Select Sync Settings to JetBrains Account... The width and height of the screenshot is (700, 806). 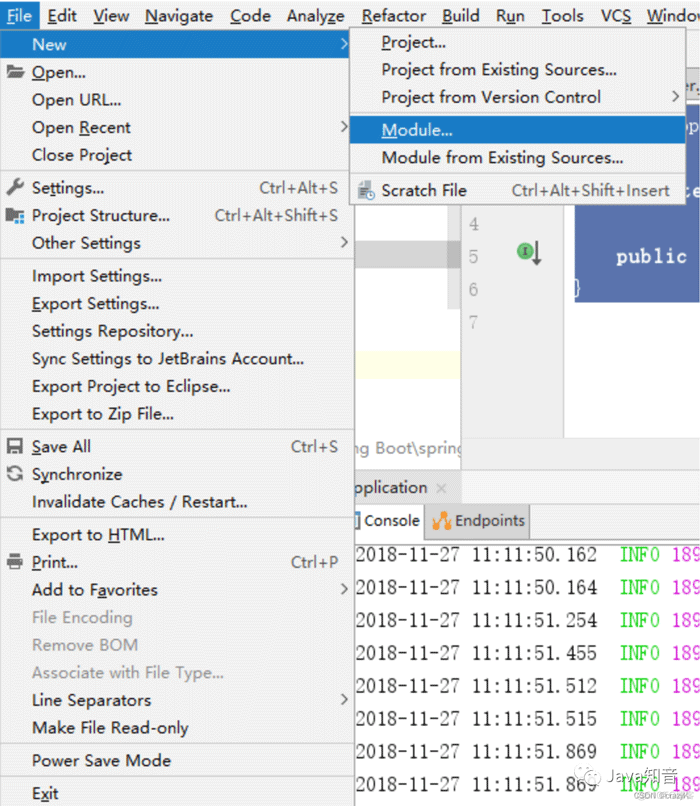[177, 359]
